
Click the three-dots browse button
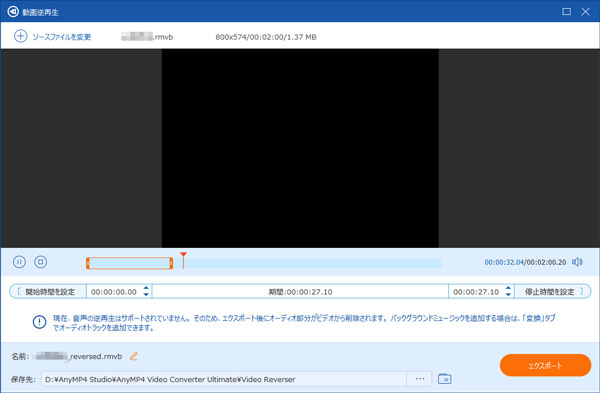pyautogui.click(x=420, y=379)
